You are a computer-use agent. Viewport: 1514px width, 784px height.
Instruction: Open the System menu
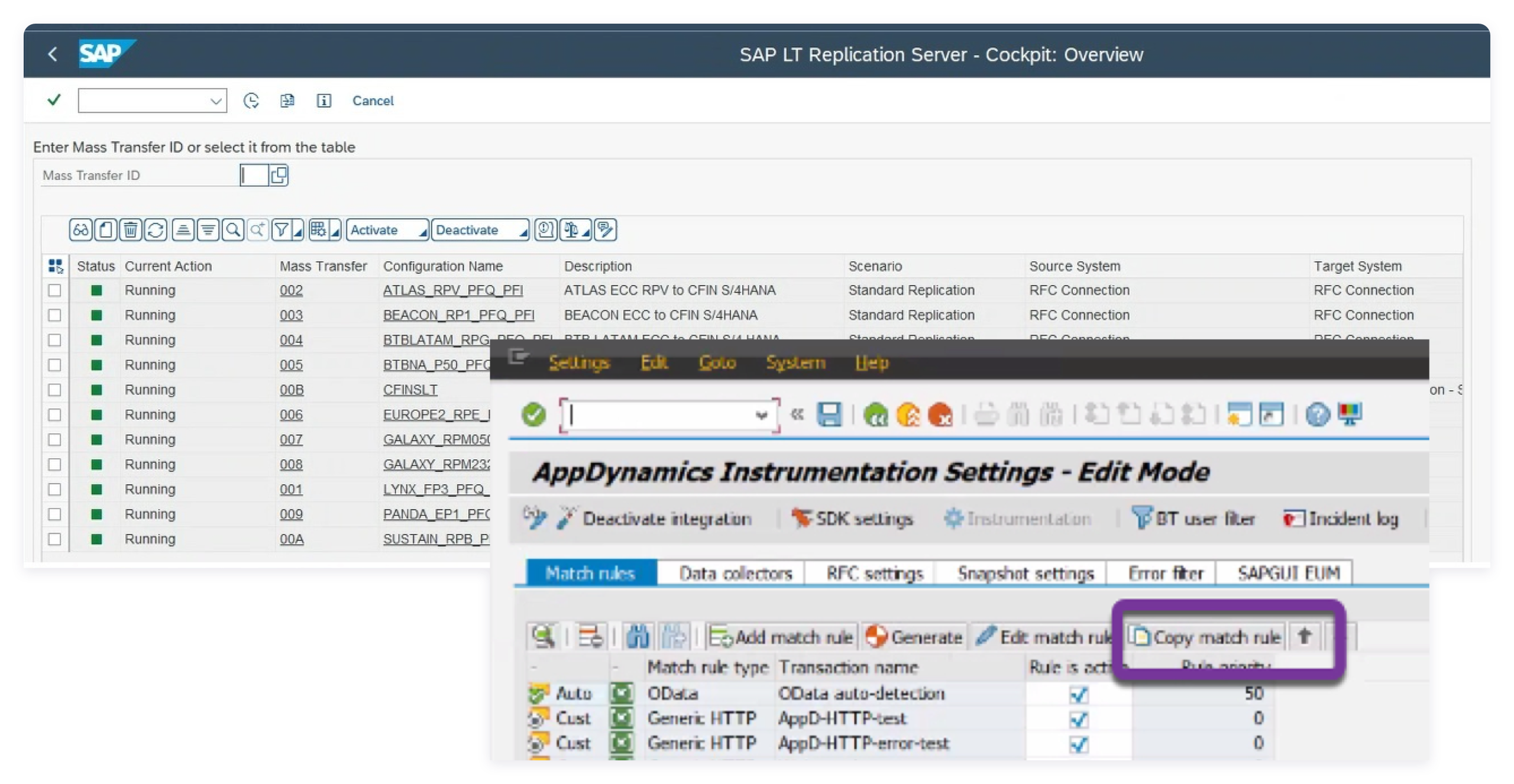795,362
